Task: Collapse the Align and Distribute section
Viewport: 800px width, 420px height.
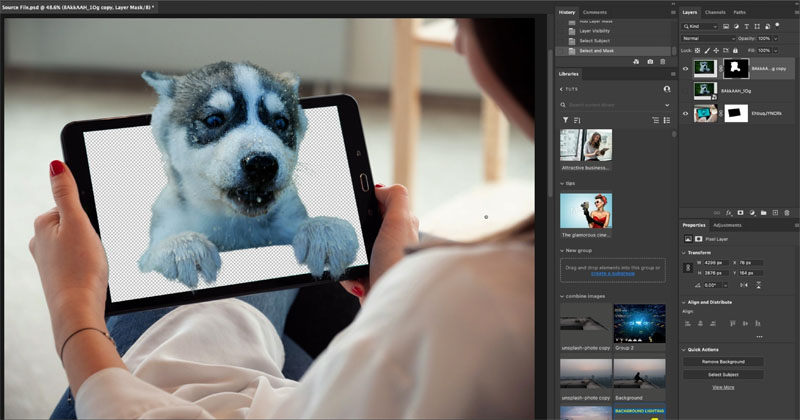Action: pyautogui.click(x=684, y=302)
